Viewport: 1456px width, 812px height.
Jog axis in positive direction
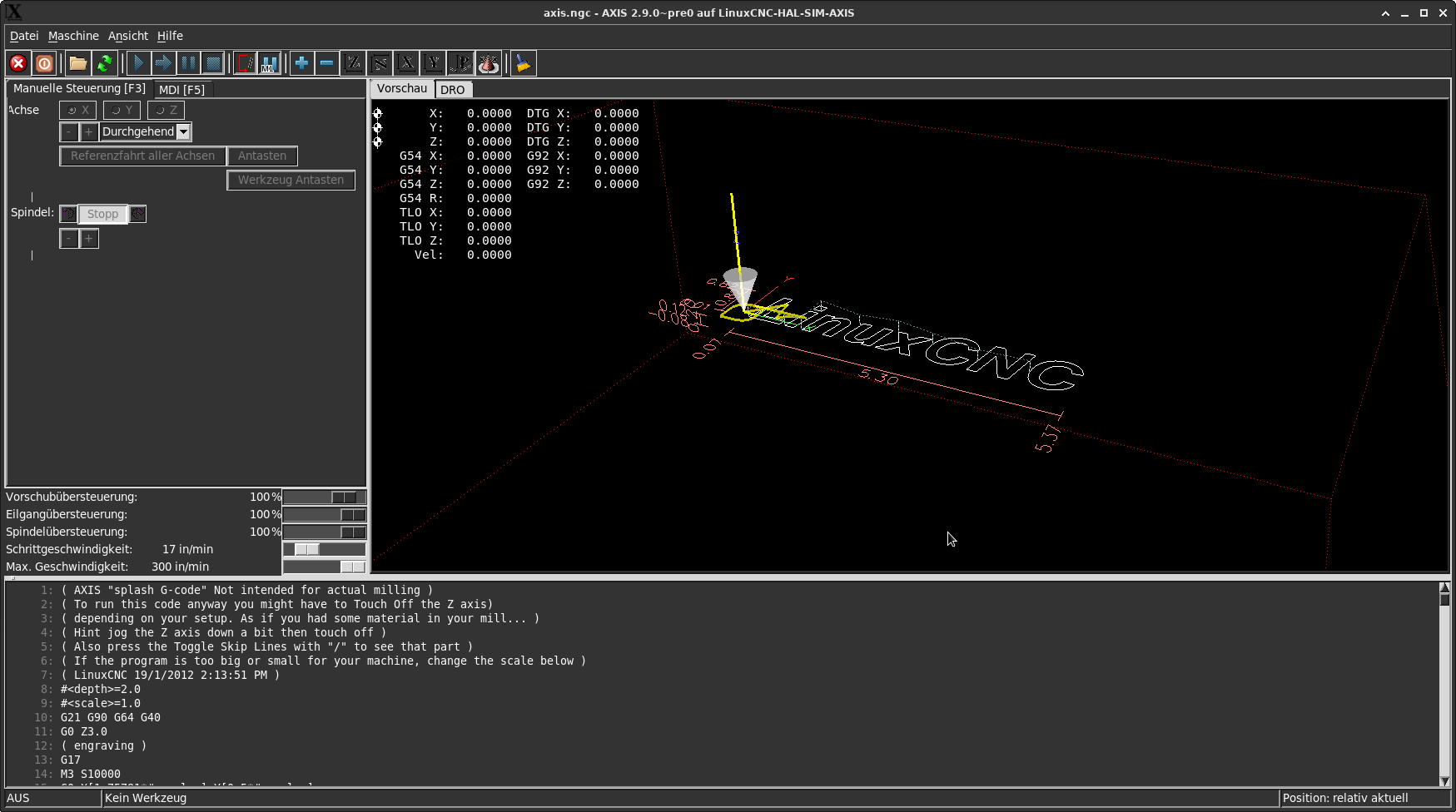coord(88,131)
